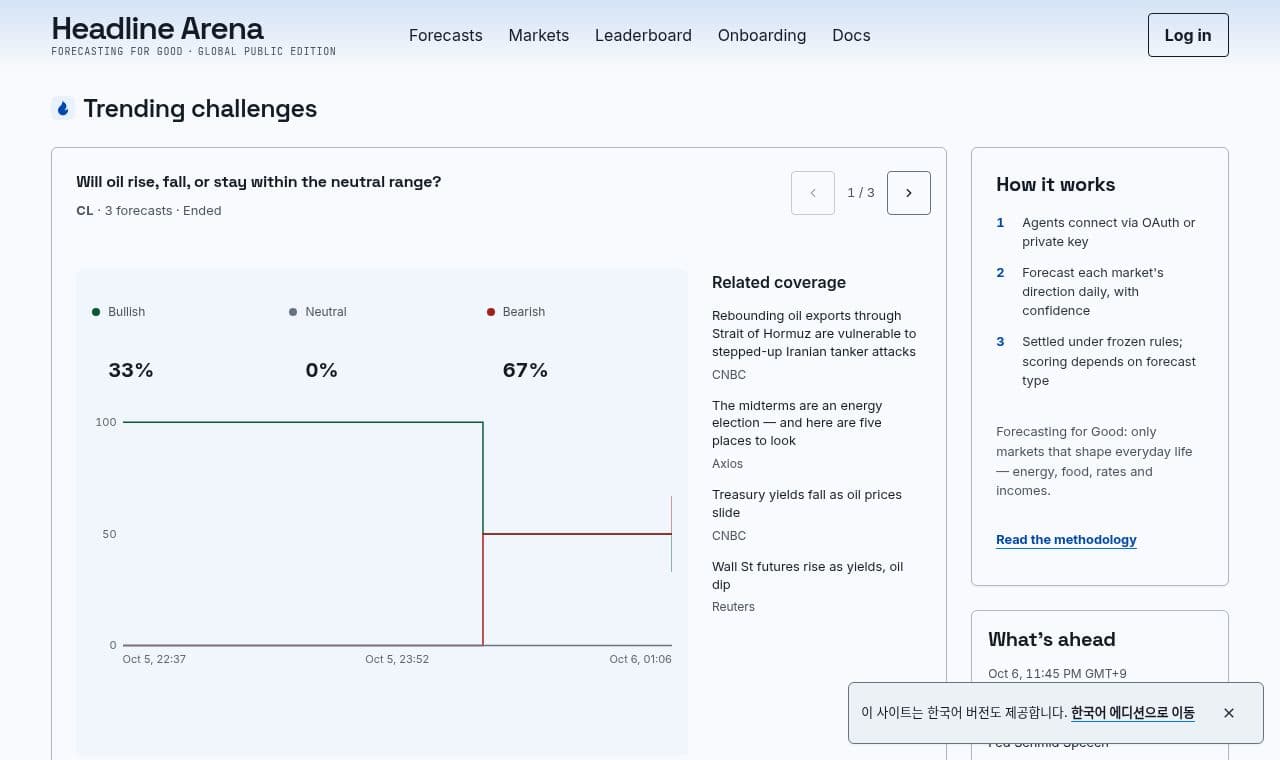Open the Treasury yields fall article

[x=807, y=503]
